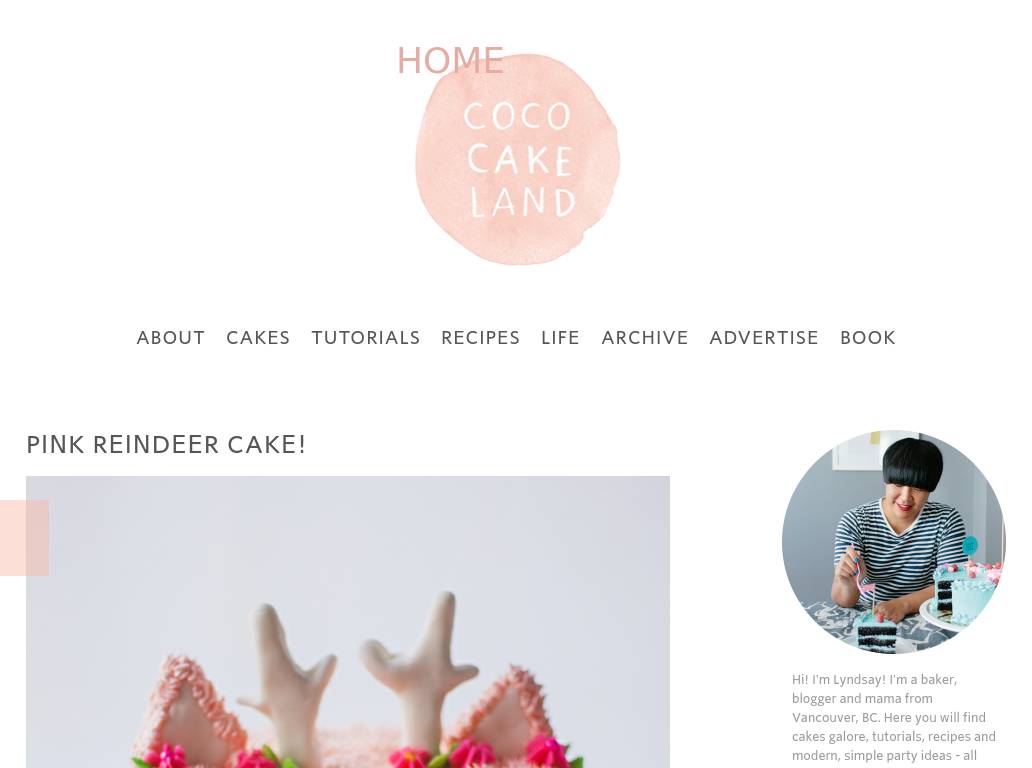Click the Coco Cake Land logo
1032x768 pixels.
[517, 159]
